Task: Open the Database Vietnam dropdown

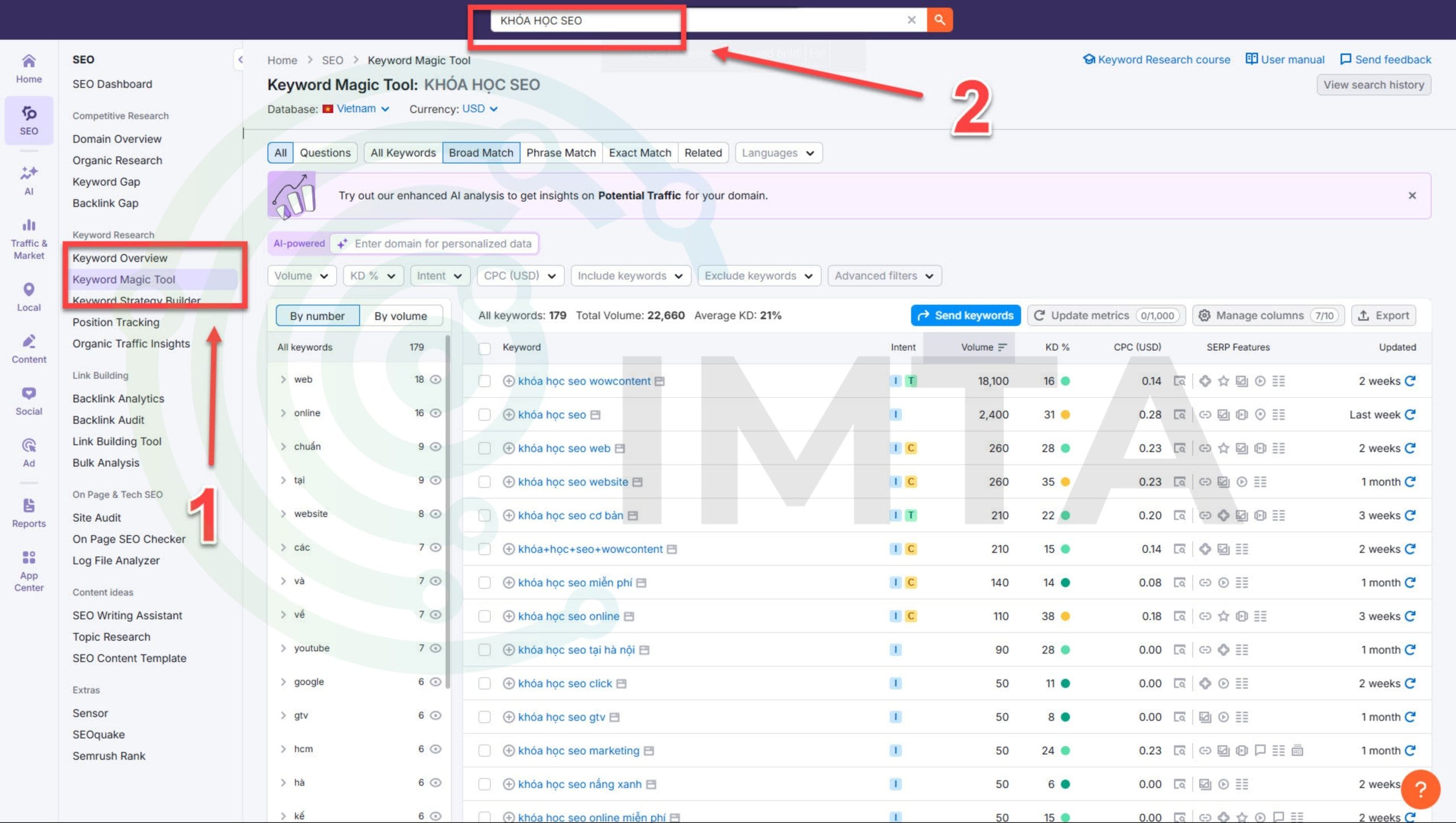Action: tap(355, 109)
